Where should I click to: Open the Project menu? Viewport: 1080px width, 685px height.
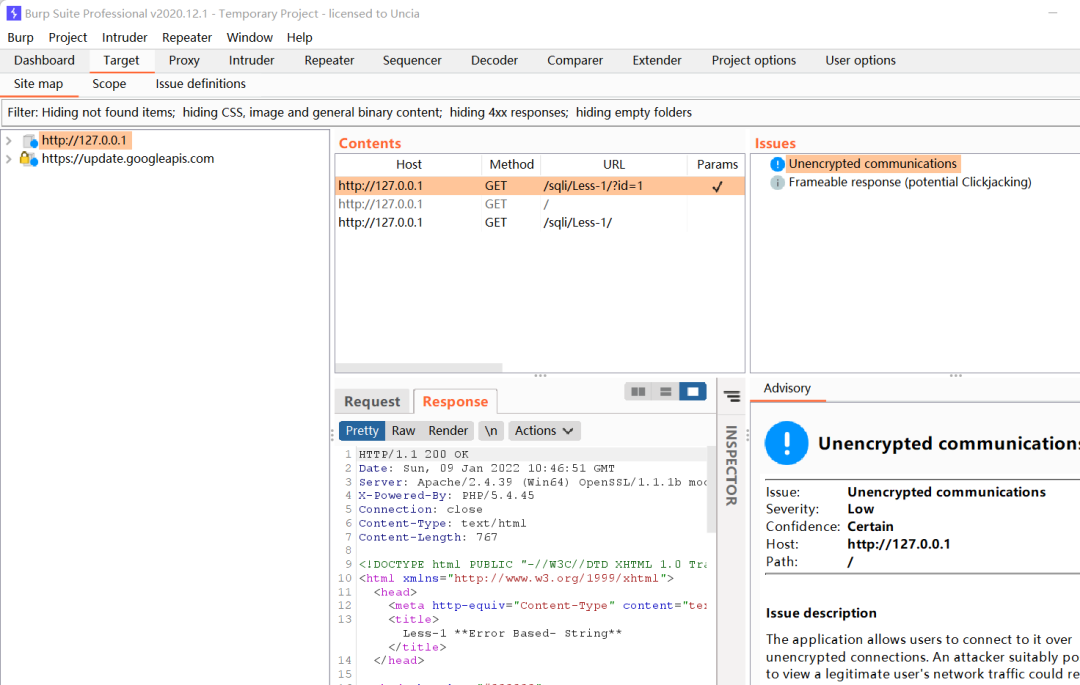click(68, 38)
